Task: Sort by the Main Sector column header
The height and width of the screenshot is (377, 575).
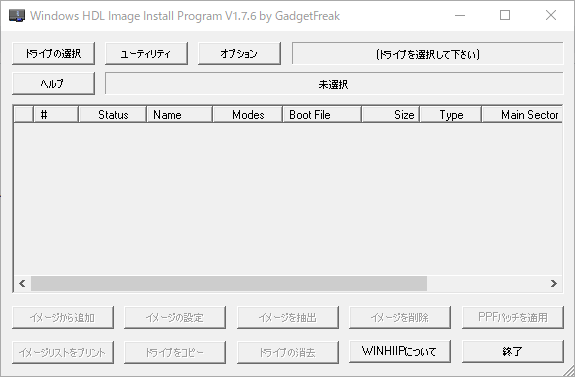Action: pyautogui.click(x=522, y=114)
